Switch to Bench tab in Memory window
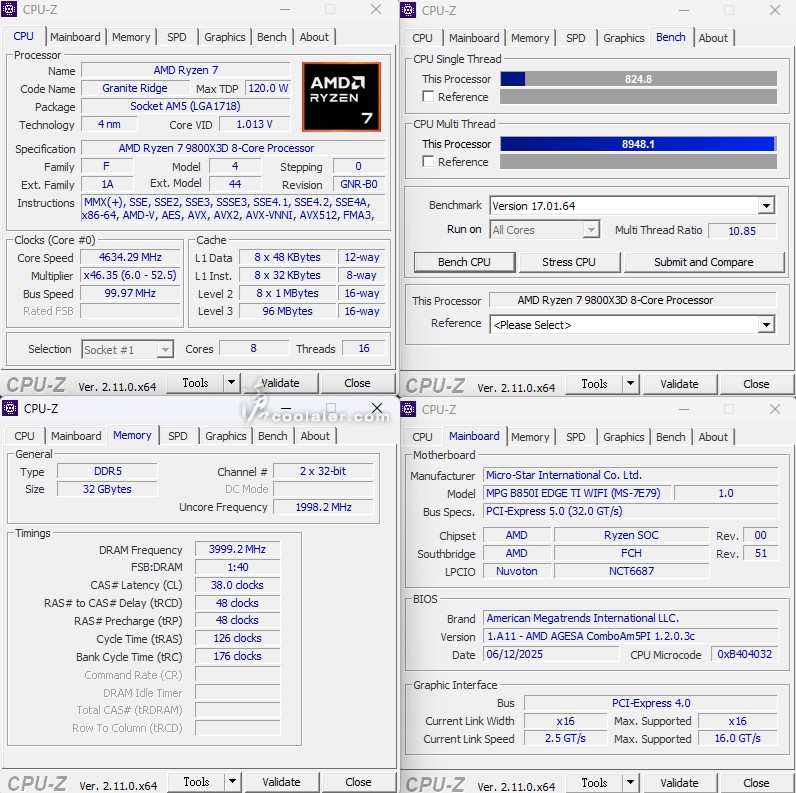 click(x=273, y=436)
